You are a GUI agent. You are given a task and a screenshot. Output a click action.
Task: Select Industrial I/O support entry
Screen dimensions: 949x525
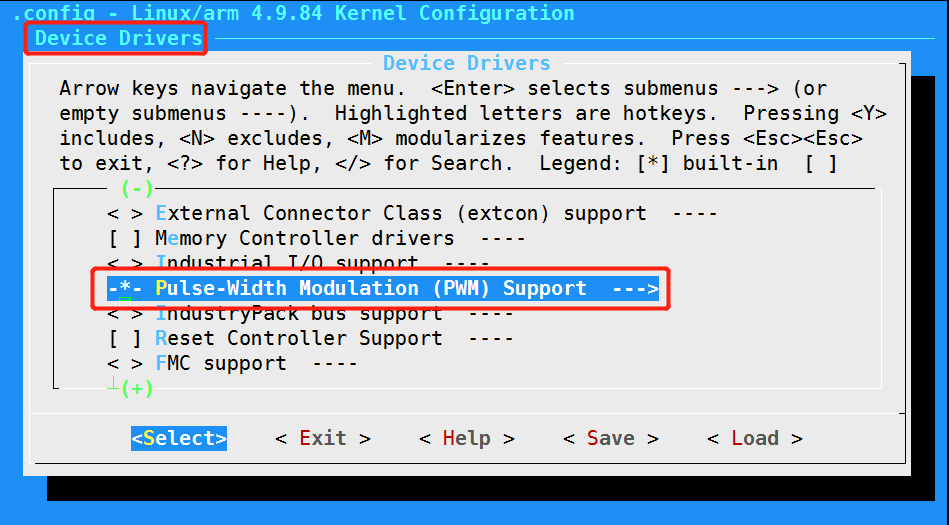[286, 263]
